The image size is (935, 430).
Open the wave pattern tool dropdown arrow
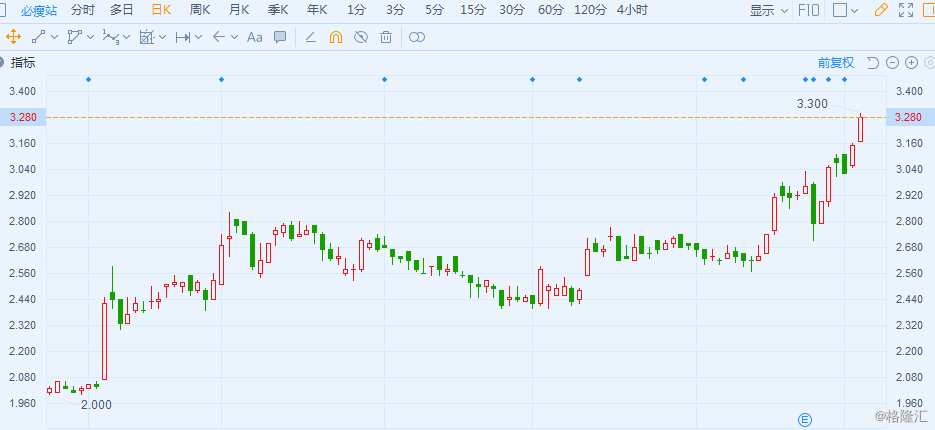click(126, 38)
